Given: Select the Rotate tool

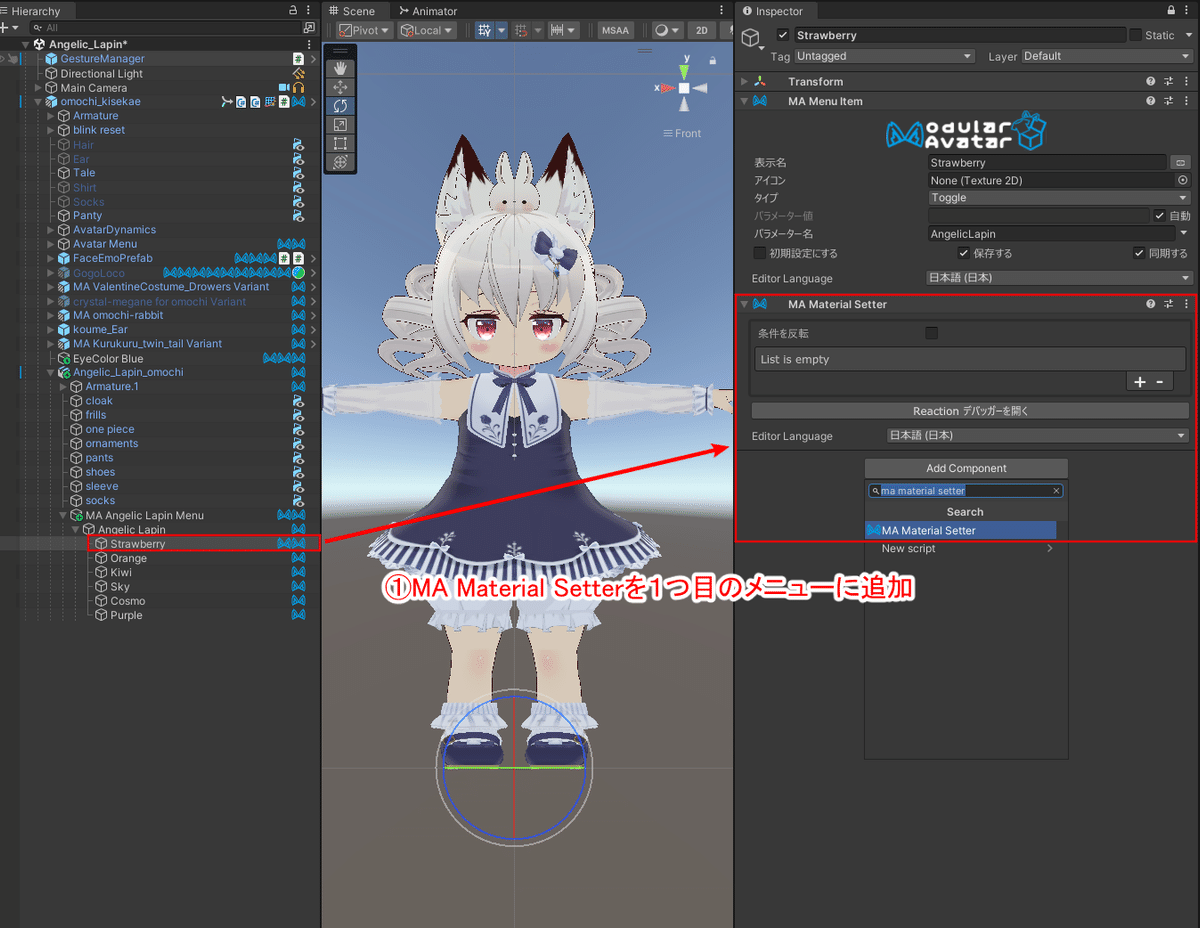Looking at the screenshot, I should tap(340, 105).
